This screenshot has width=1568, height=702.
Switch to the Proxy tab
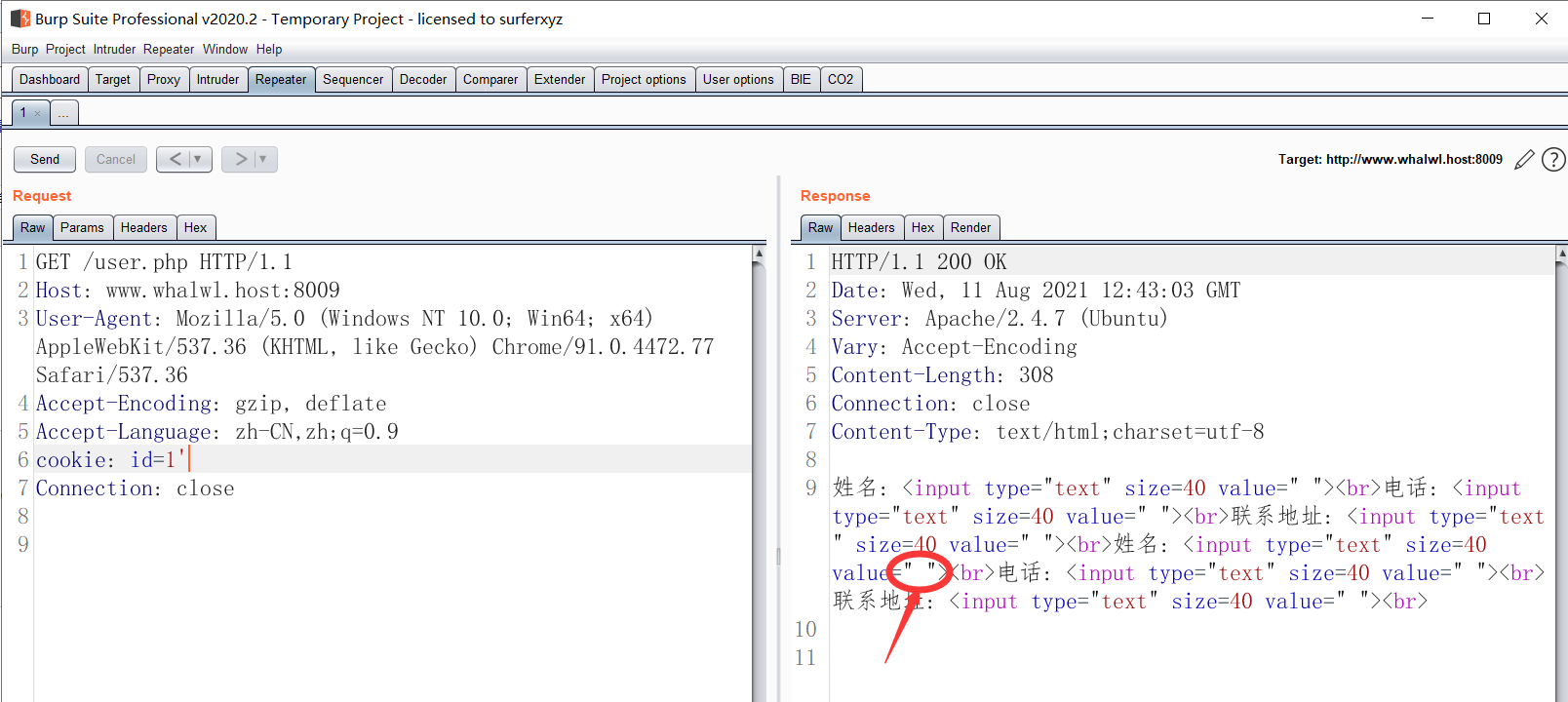coord(164,80)
